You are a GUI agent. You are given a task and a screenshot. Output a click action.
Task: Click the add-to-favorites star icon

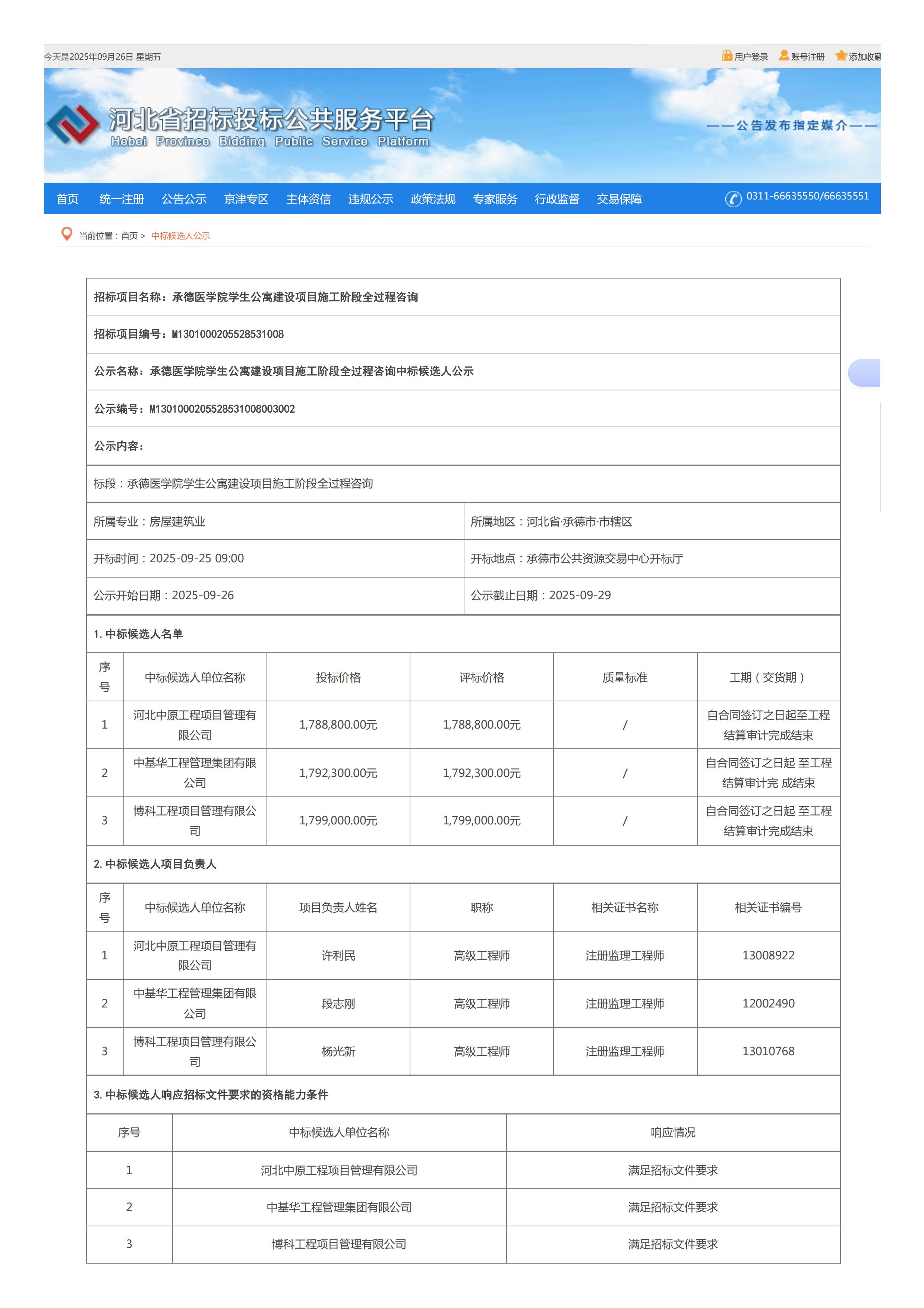pos(841,55)
